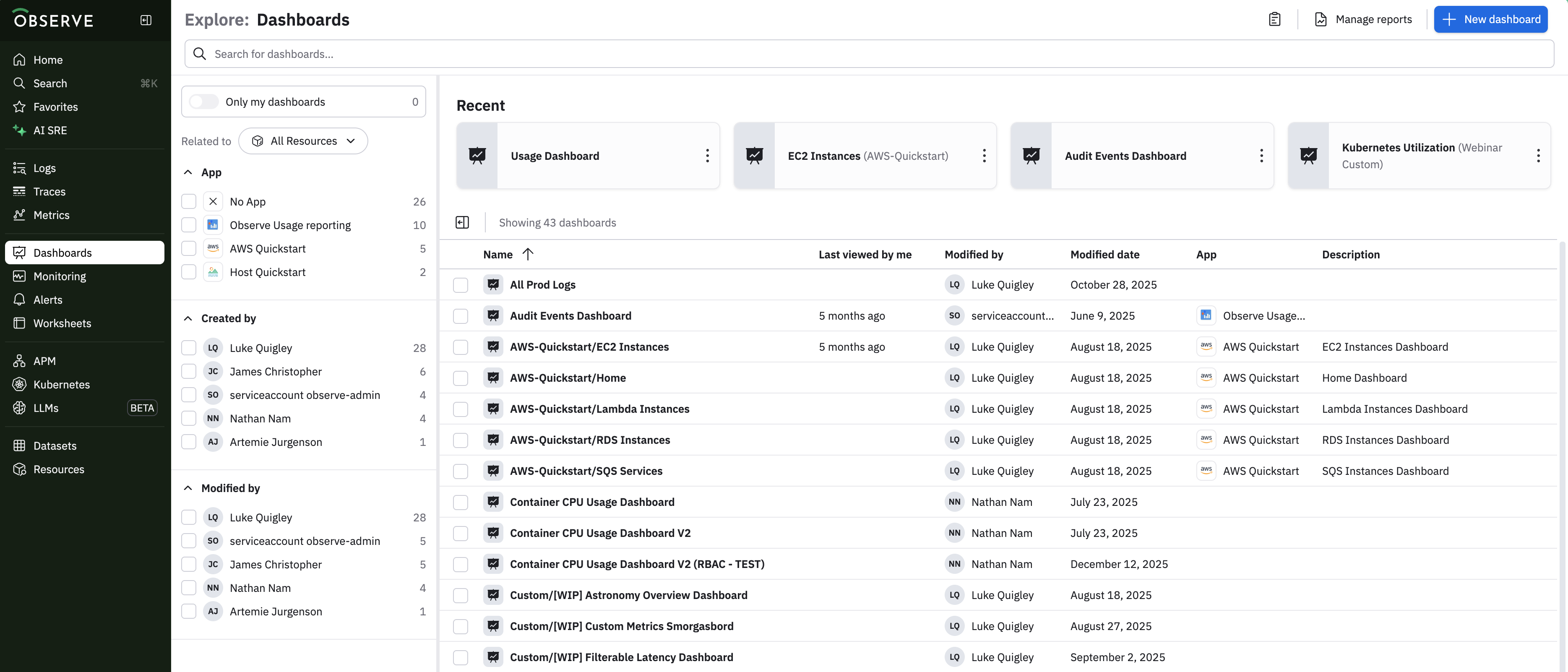Image resolution: width=1568 pixels, height=672 pixels.
Task: Check the AWS Quickstart app filter
Action: pos(189,249)
